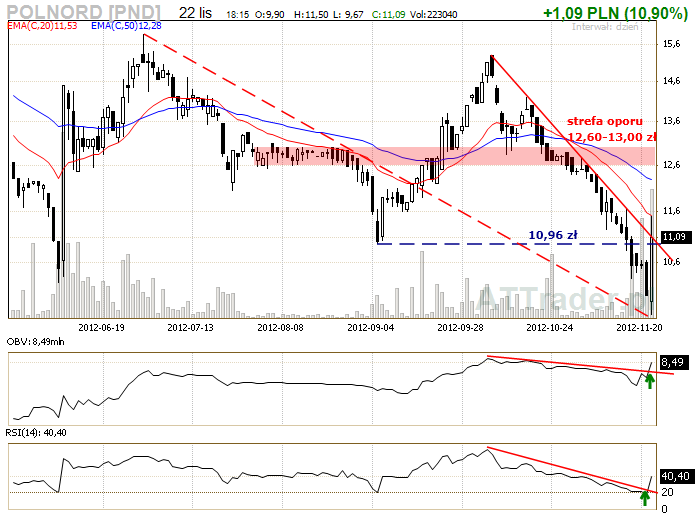Click the date axis label 2012-09-04
Image resolution: width=700 pixels, height=522 pixels.
[371, 328]
